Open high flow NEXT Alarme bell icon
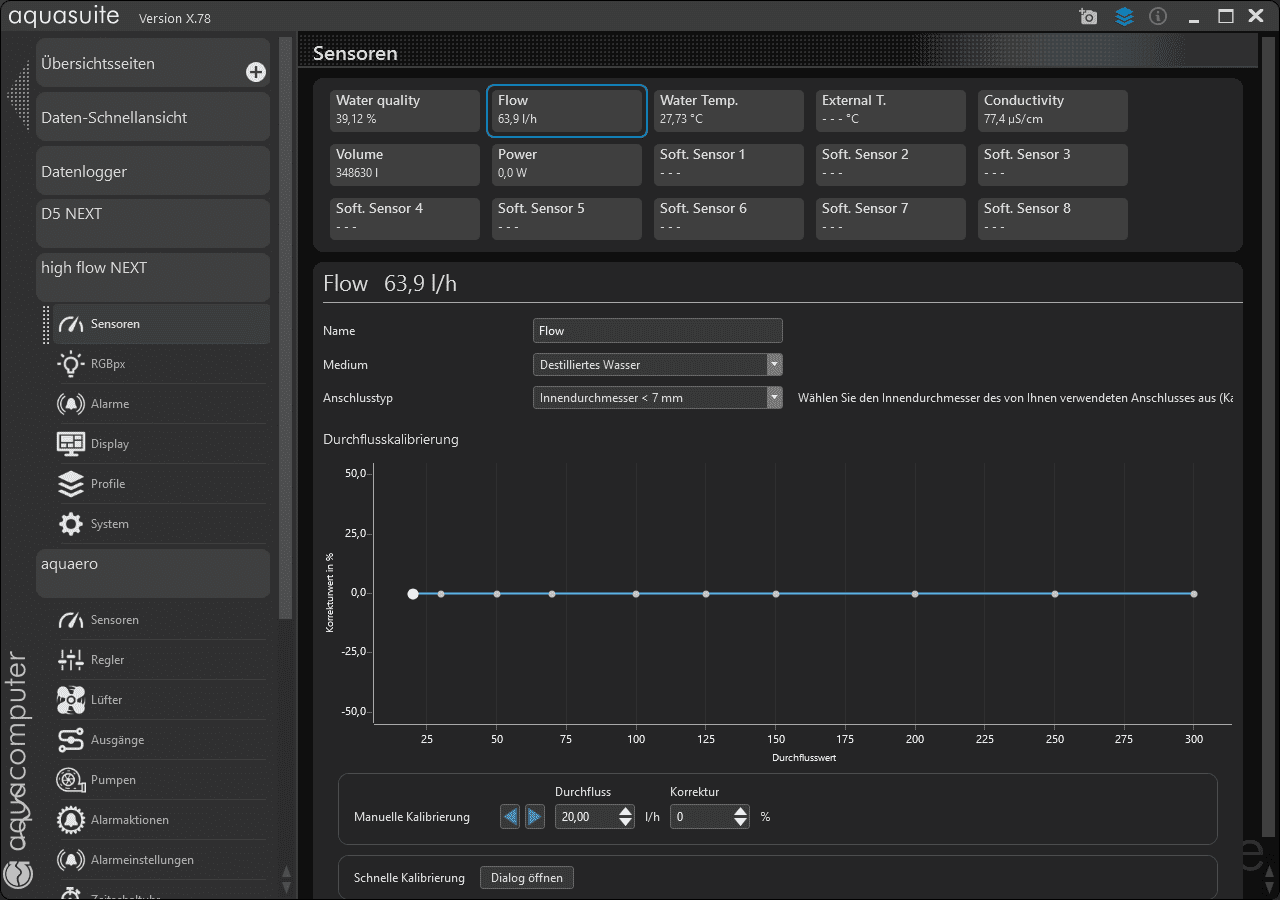The height and width of the screenshot is (900, 1280). pos(71,404)
